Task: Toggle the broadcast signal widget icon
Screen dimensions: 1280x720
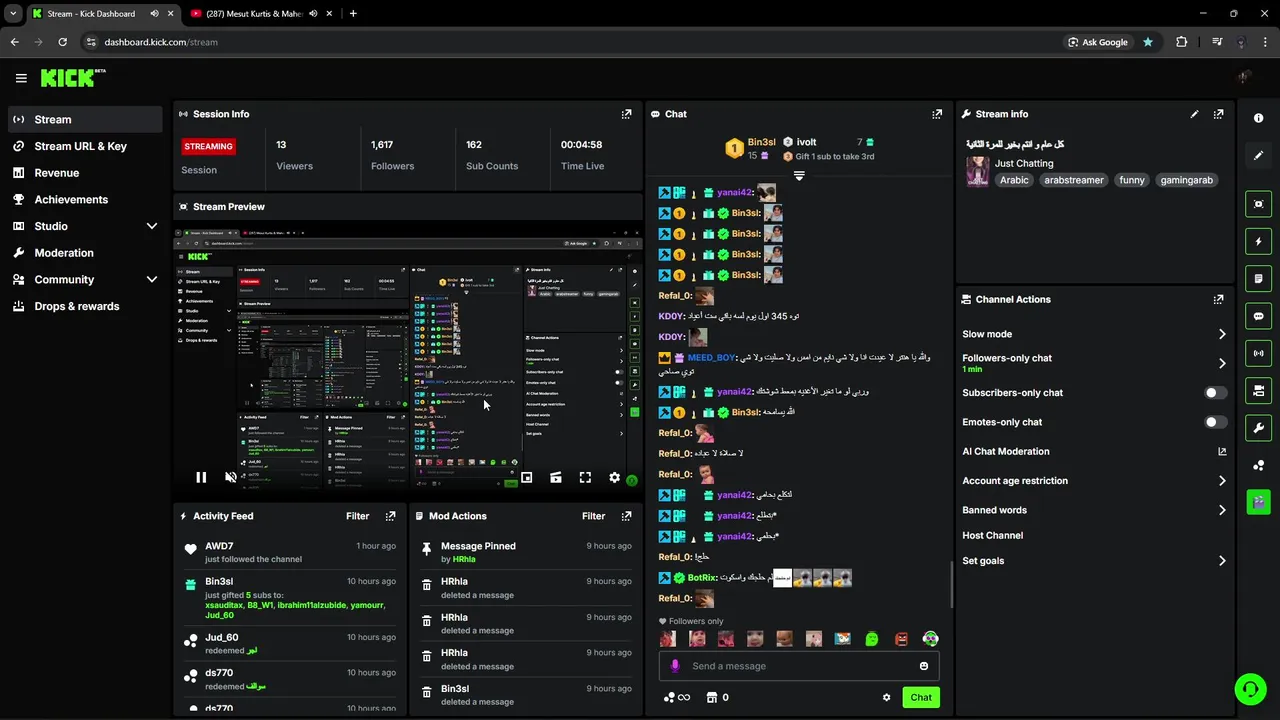Action: [1258, 353]
